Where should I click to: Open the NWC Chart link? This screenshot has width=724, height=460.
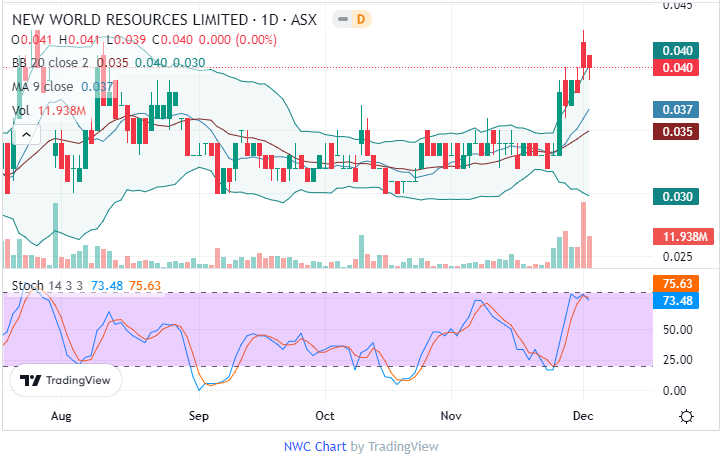315,446
